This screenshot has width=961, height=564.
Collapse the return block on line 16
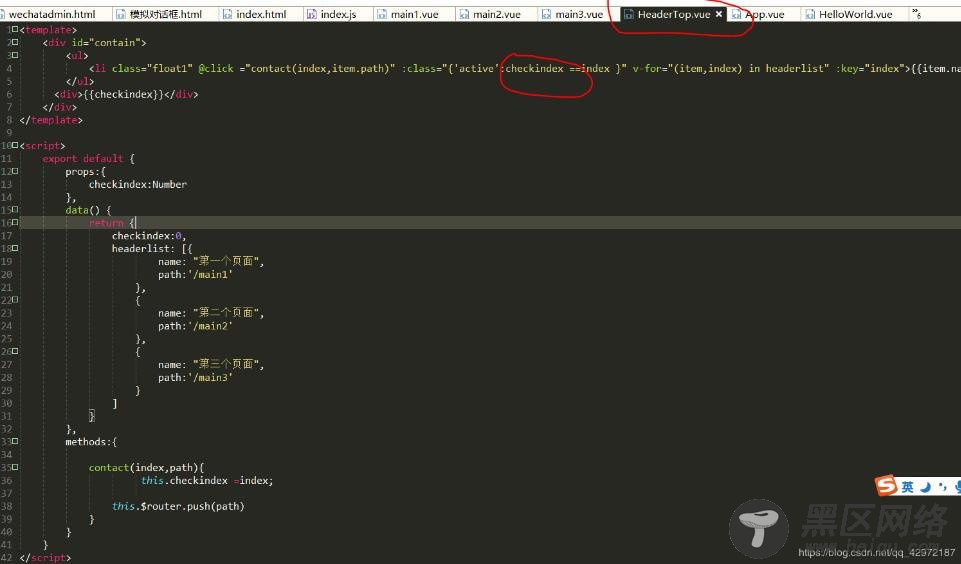(x=15, y=223)
